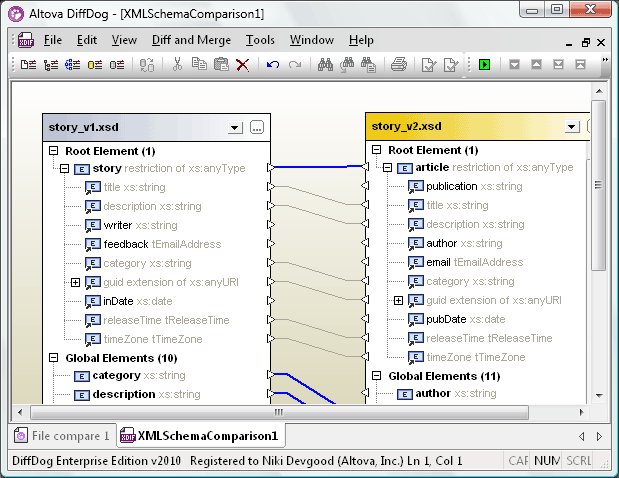The width and height of the screenshot is (619, 478).
Task: Click the browse button on story_v1.xsd
Action: (x=257, y=127)
